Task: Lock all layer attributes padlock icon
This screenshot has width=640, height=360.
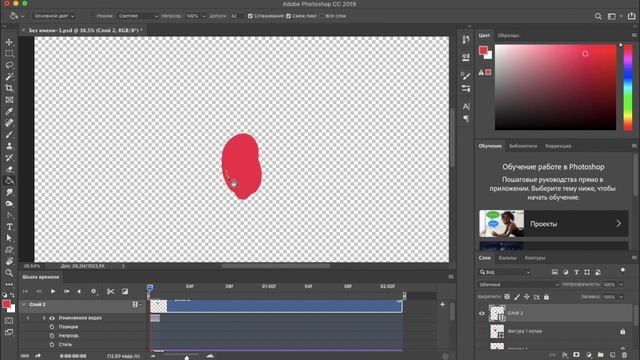Action: [x=547, y=297]
